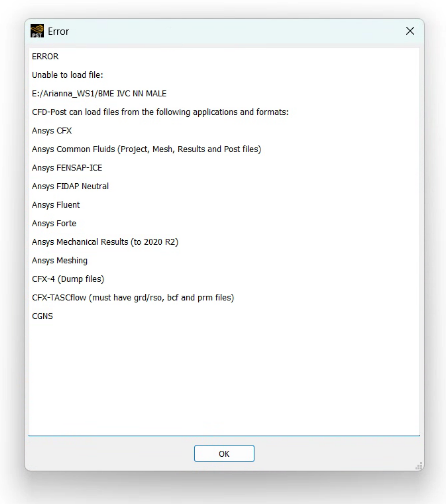446x504 pixels.
Task: Click the CFD-Post icon in title bar
Action: pos(37,31)
